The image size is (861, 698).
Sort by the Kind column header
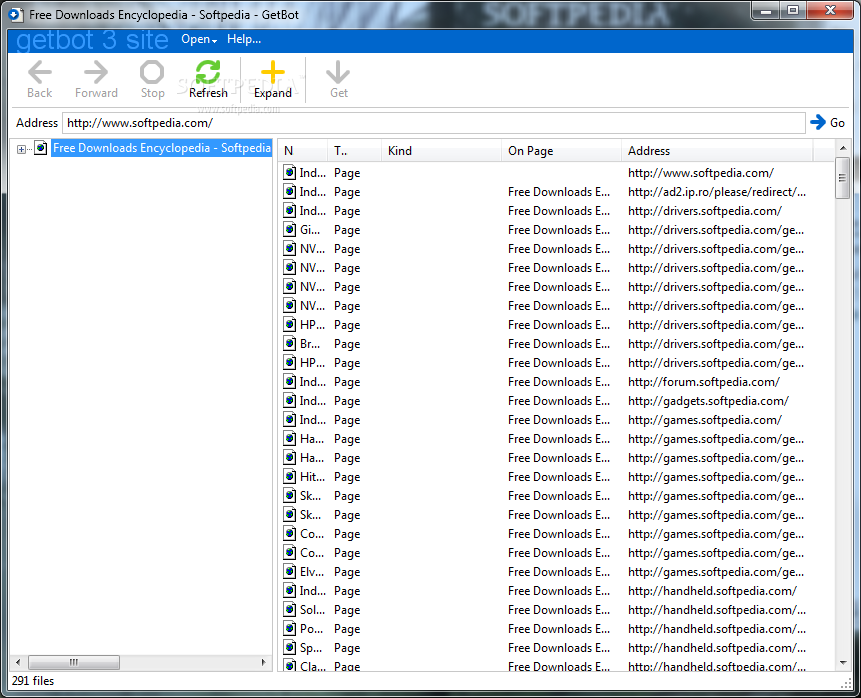[441, 151]
